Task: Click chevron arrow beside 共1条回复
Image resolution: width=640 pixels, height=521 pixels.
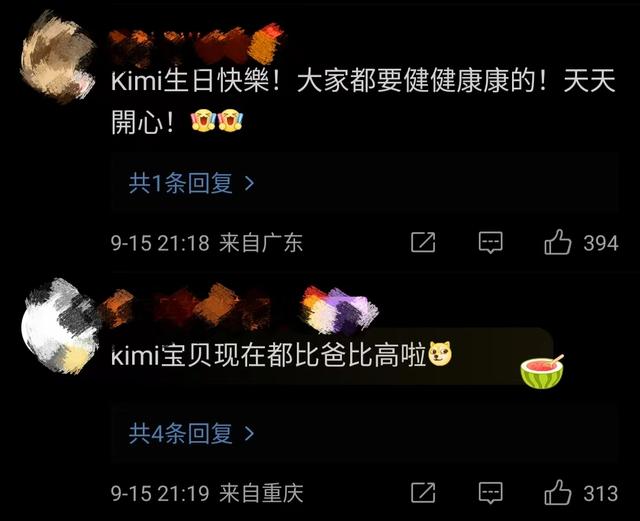Action: coord(249,184)
